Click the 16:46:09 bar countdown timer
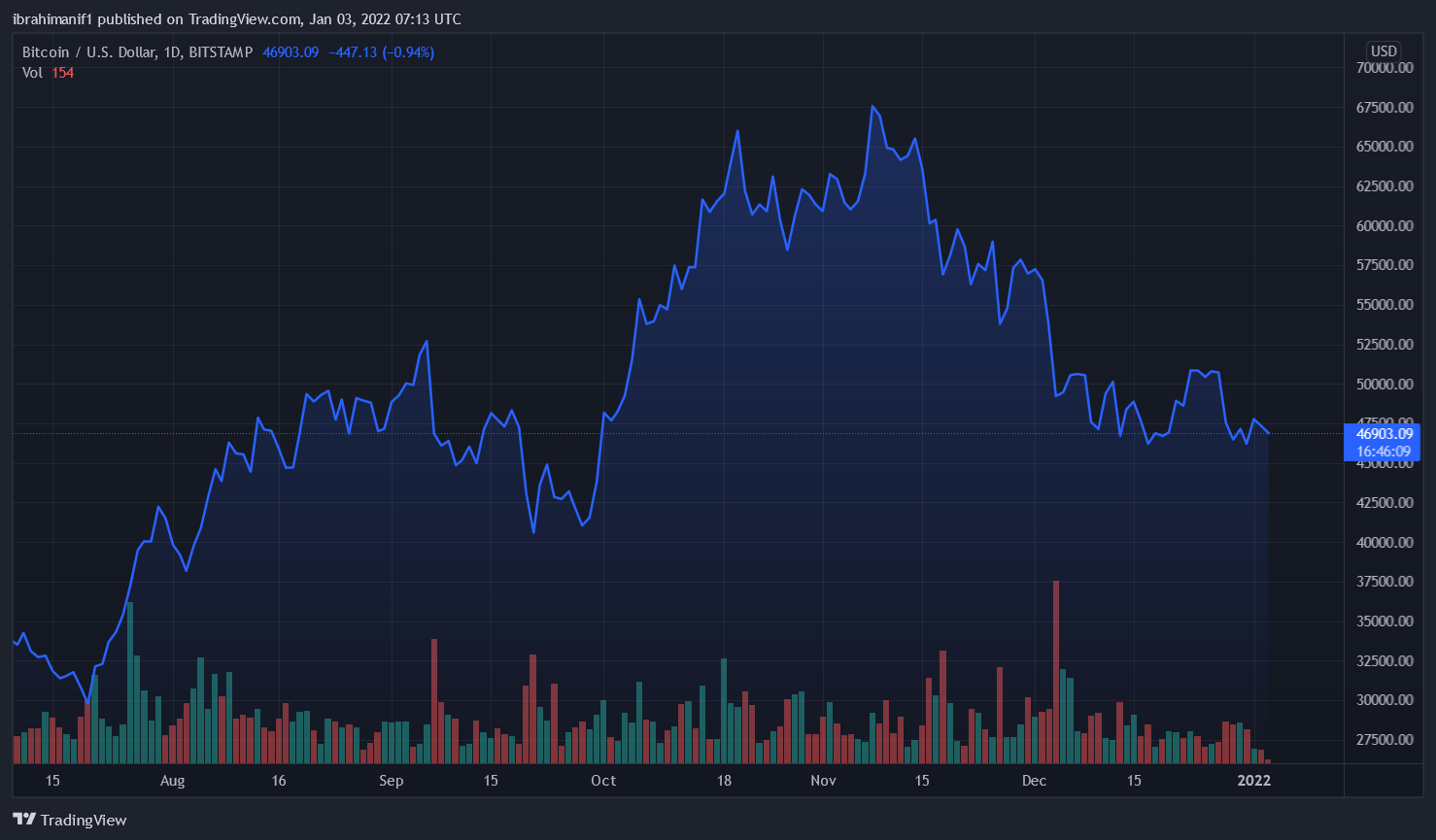Screen dimensions: 1436x840 point(1384,452)
